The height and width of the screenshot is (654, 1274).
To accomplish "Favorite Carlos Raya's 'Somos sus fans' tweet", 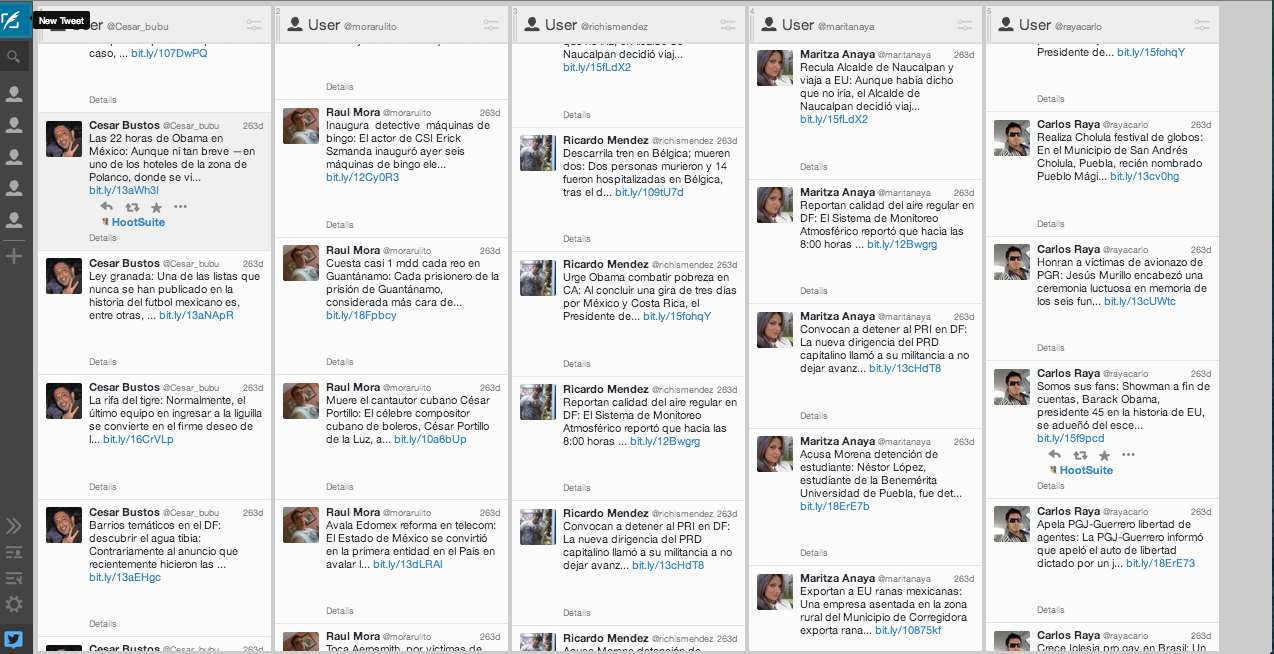I will (x=1104, y=455).
